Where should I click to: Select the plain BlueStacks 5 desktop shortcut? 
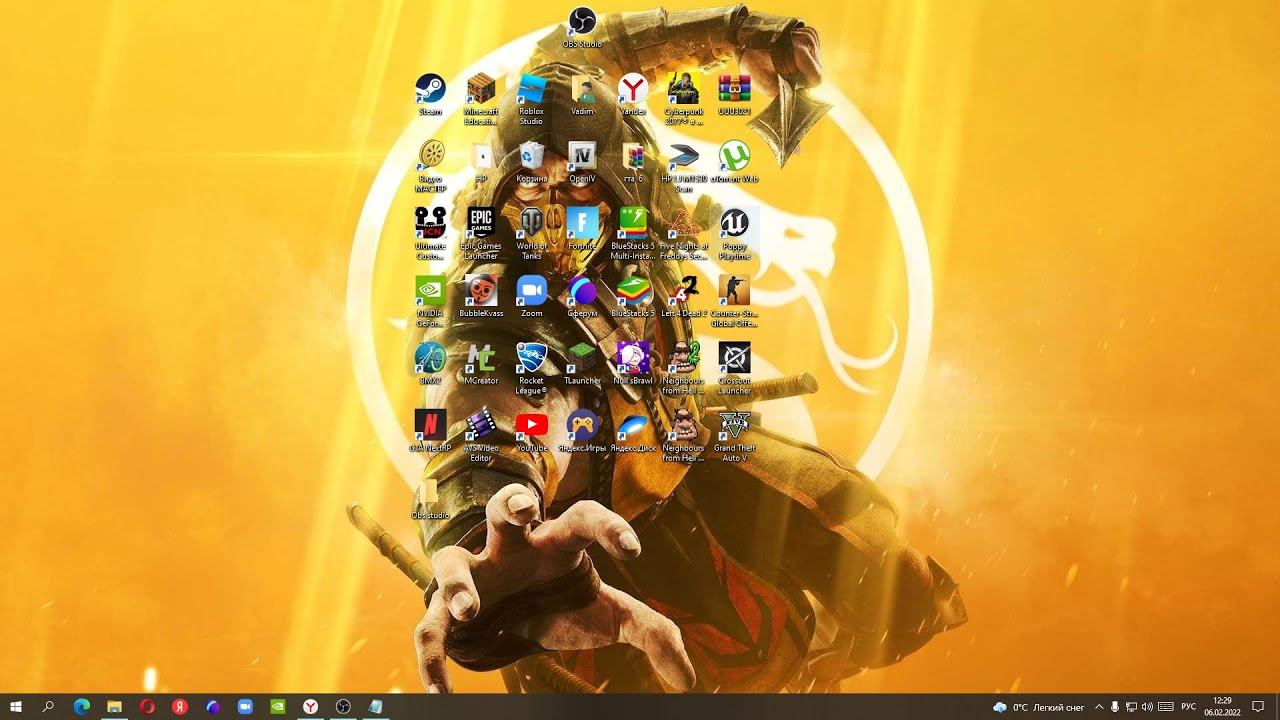(x=633, y=297)
